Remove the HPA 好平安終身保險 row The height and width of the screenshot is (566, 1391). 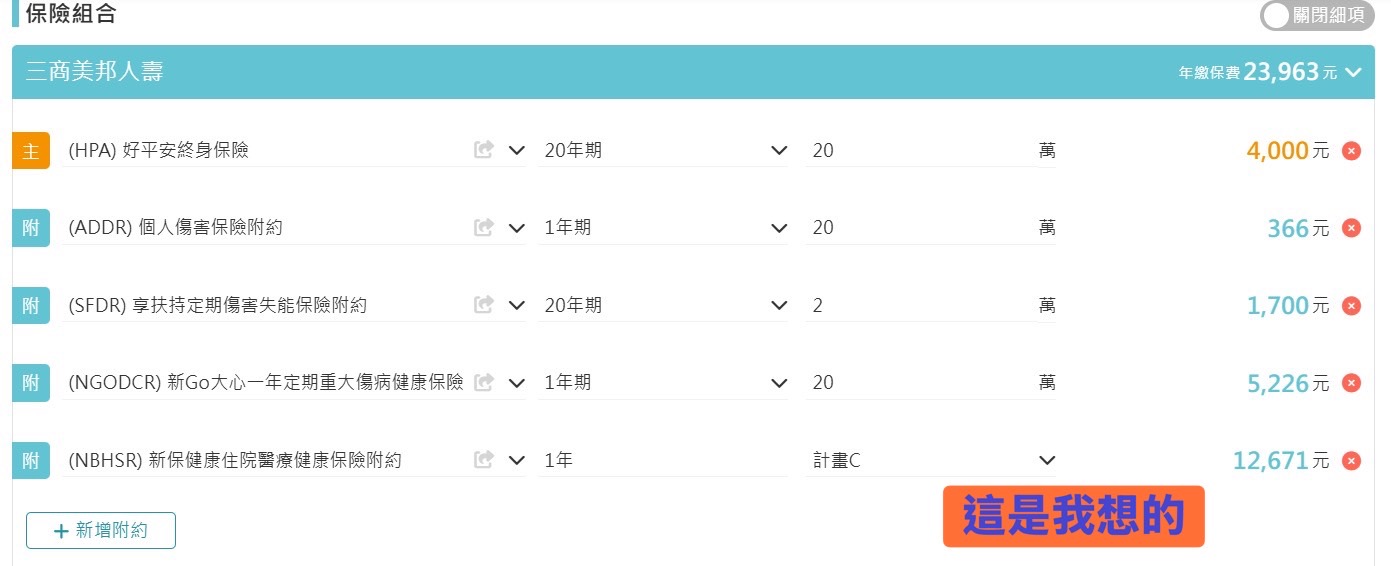click(x=1351, y=151)
